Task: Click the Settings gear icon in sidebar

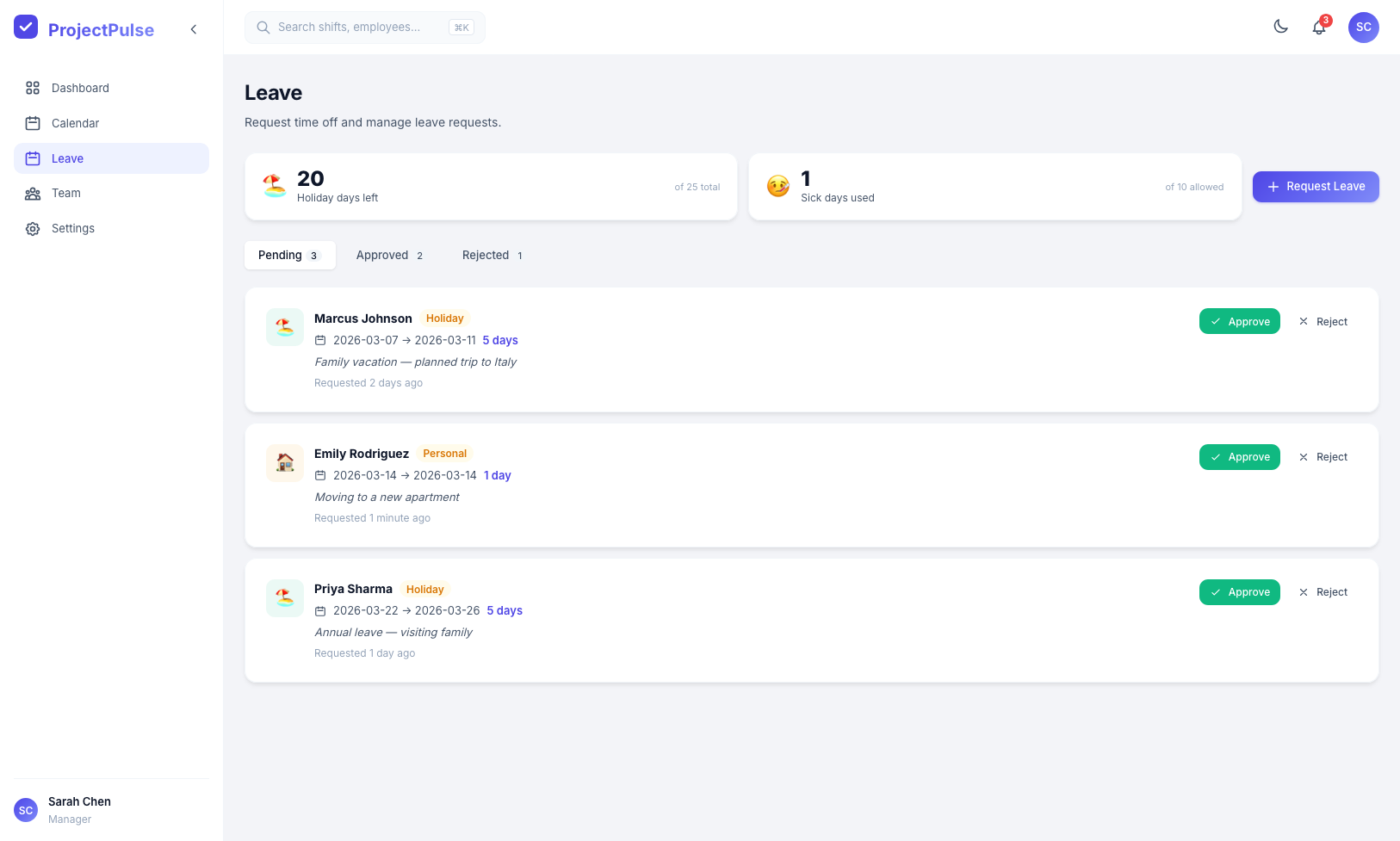Action: coord(33,229)
